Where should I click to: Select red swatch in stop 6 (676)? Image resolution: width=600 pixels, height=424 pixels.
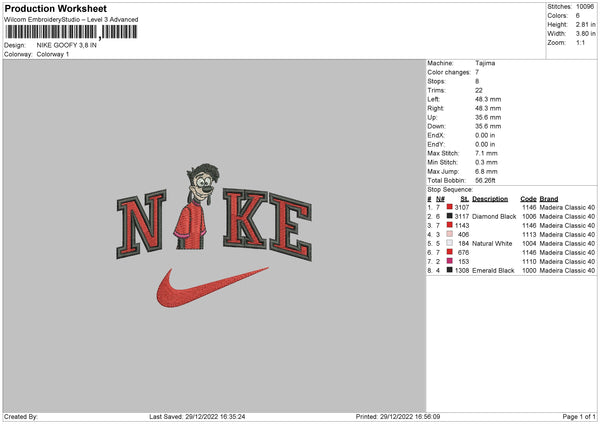pos(450,252)
